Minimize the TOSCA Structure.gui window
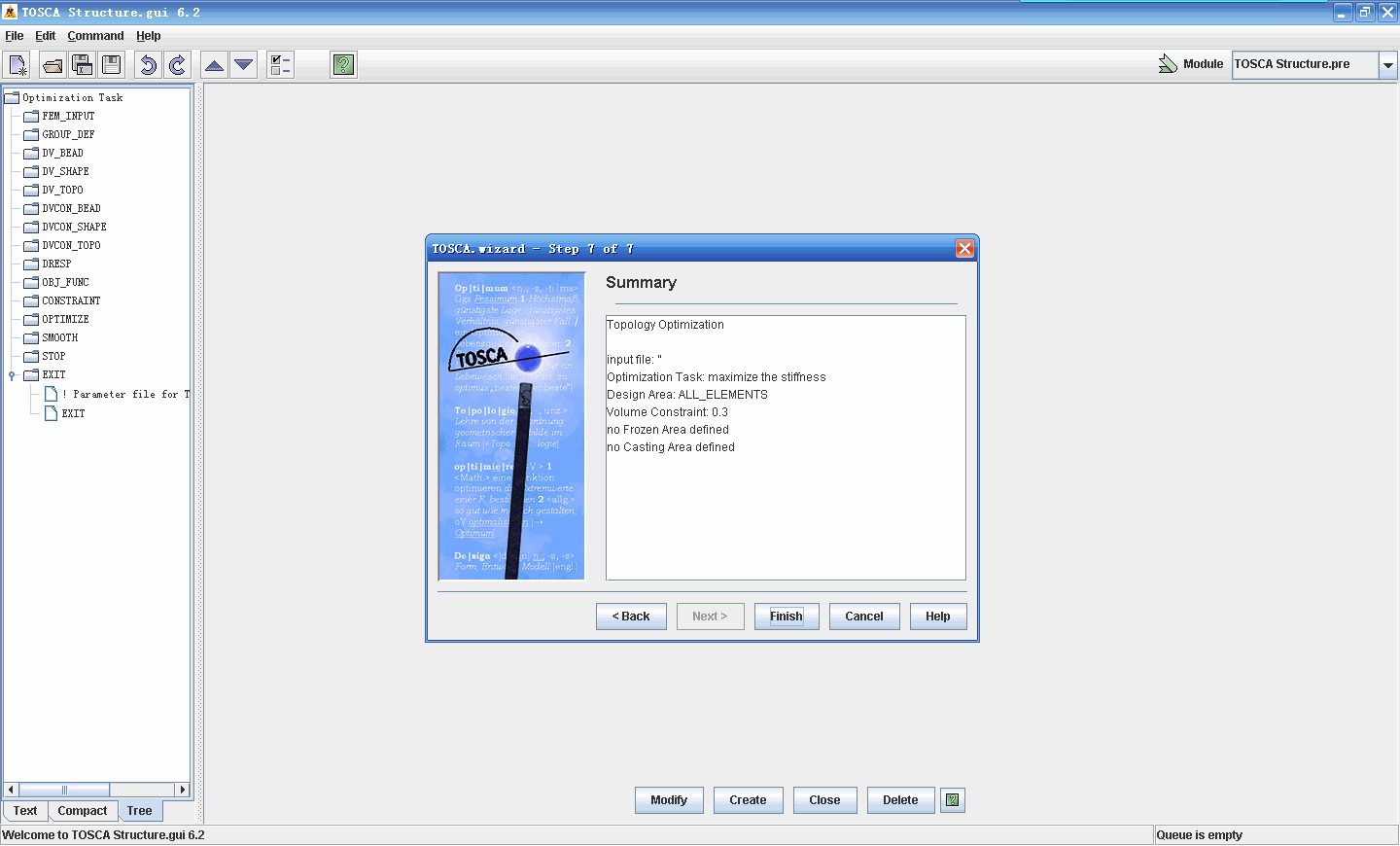The image size is (1400, 846). 1342,13
